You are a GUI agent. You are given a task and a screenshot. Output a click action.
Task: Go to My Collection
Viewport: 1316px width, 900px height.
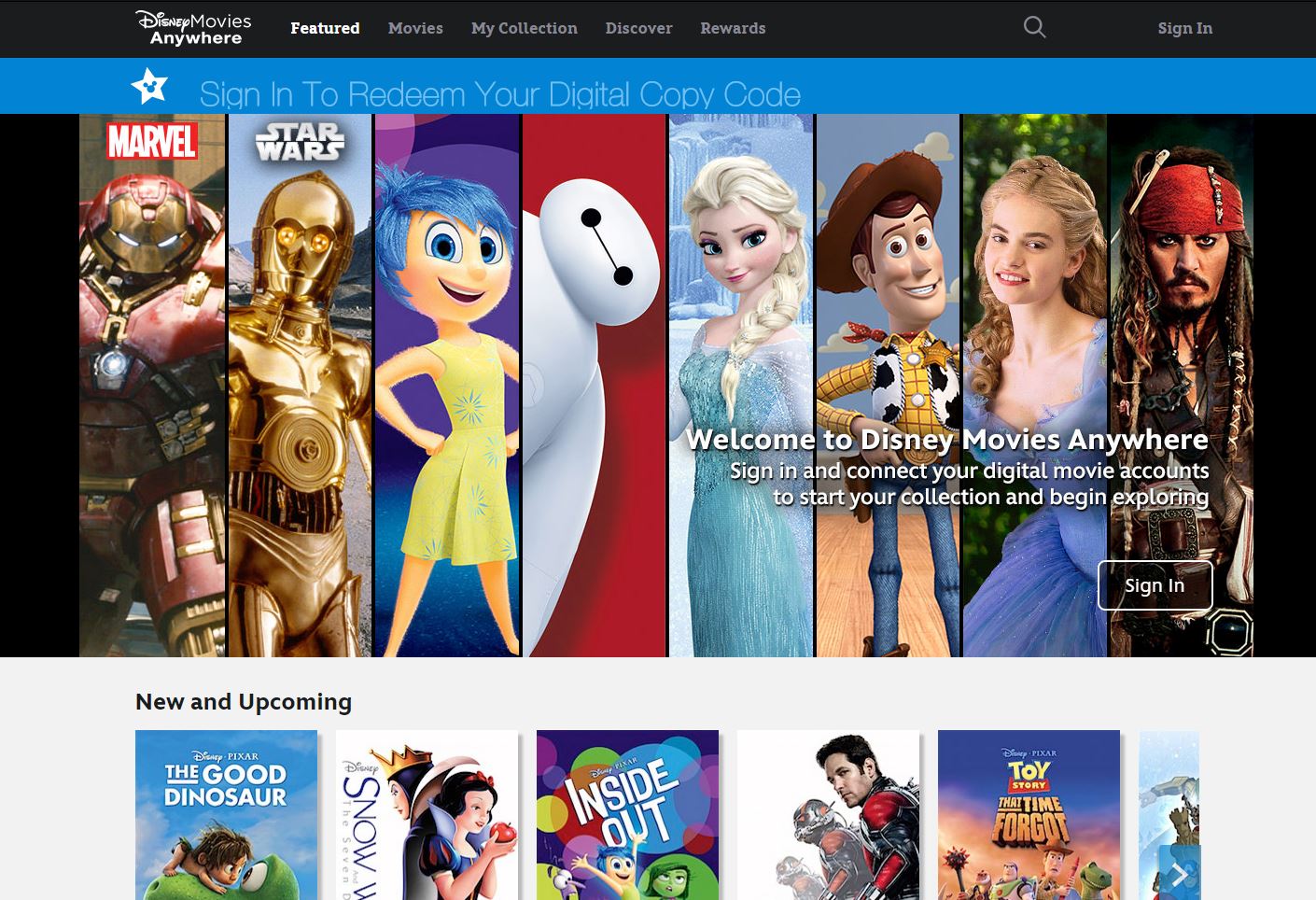pyautogui.click(x=525, y=28)
